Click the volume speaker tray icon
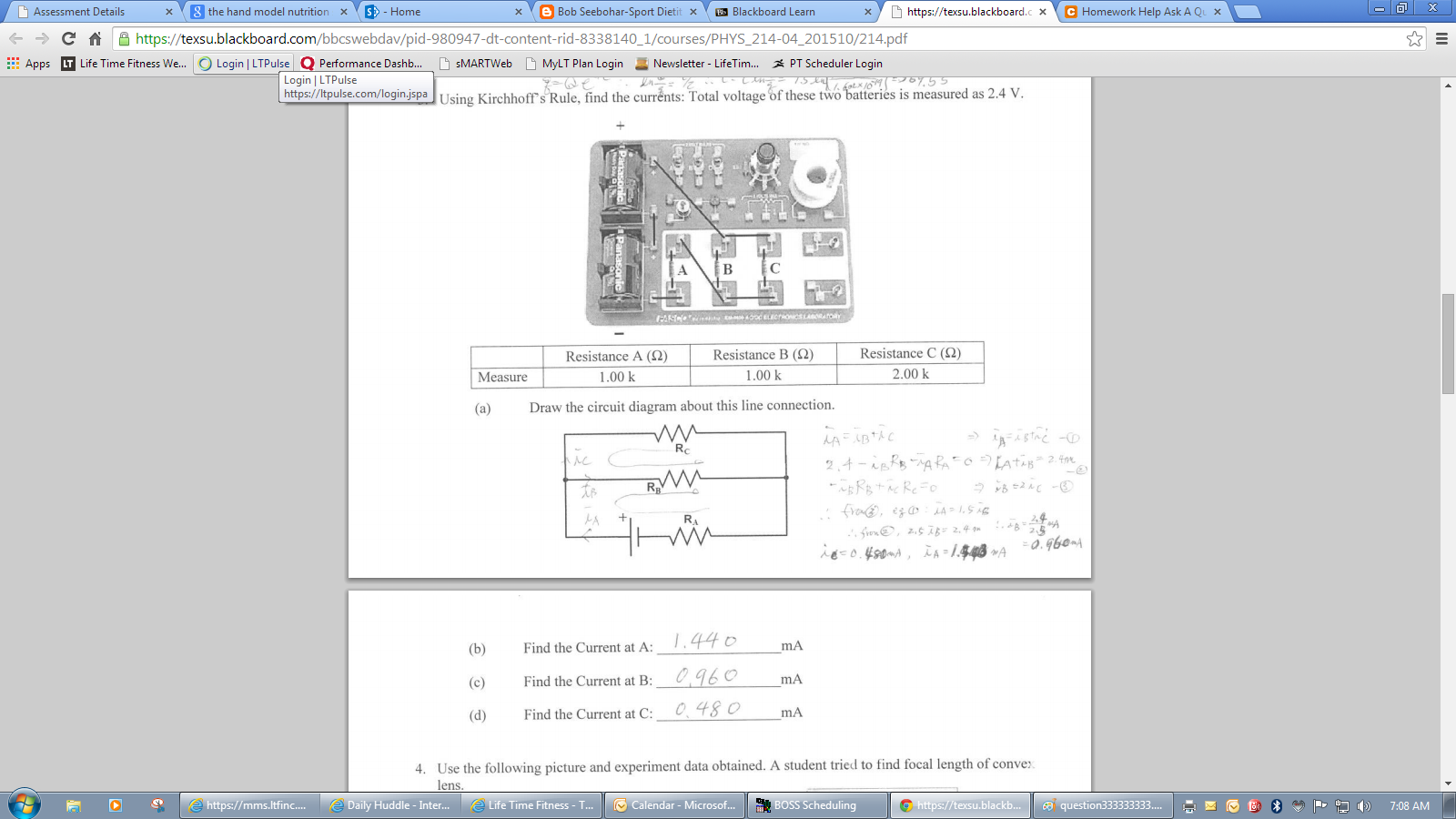This screenshot has height=819, width=1456. tap(1363, 805)
